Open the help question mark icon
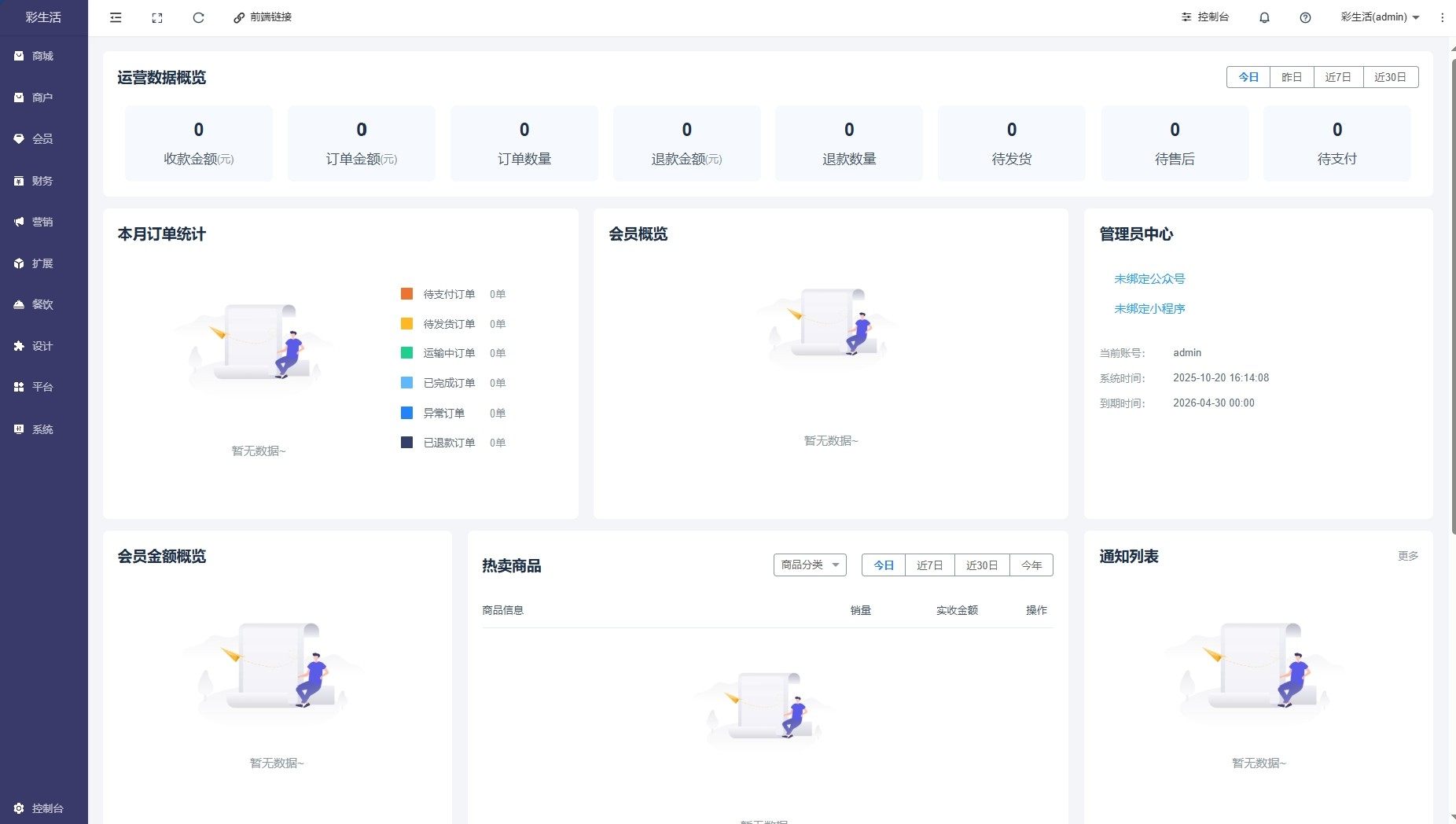The height and width of the screenshot is (824, 1456). [x=1305, y=17]
